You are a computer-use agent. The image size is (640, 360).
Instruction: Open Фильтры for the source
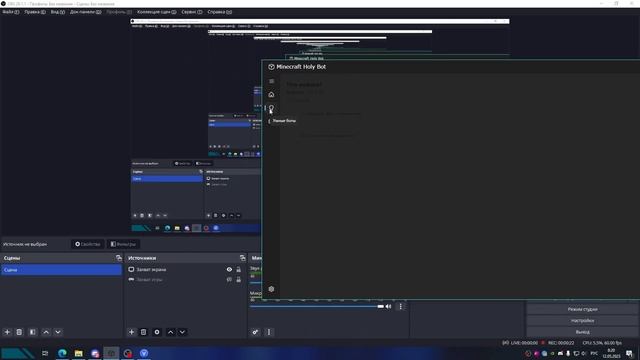(x=123, y=244)
